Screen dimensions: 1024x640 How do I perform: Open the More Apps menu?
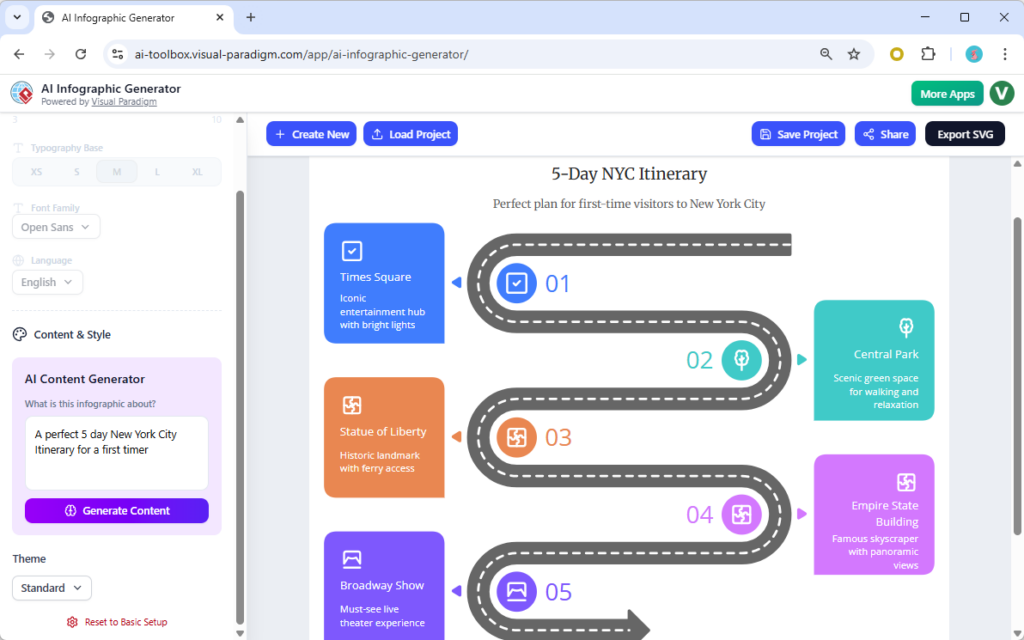[x=947, y=92]
